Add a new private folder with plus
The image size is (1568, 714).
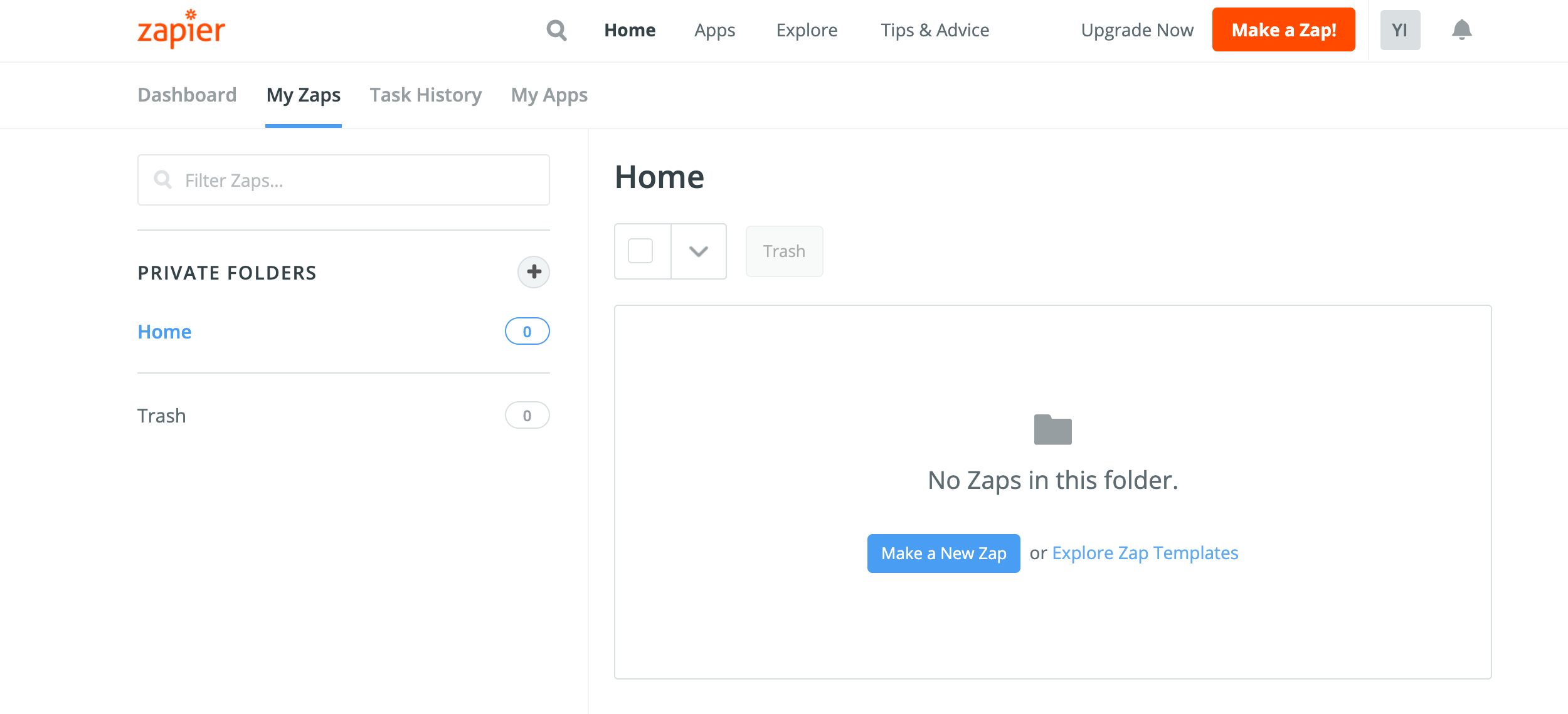pos(533,272)
